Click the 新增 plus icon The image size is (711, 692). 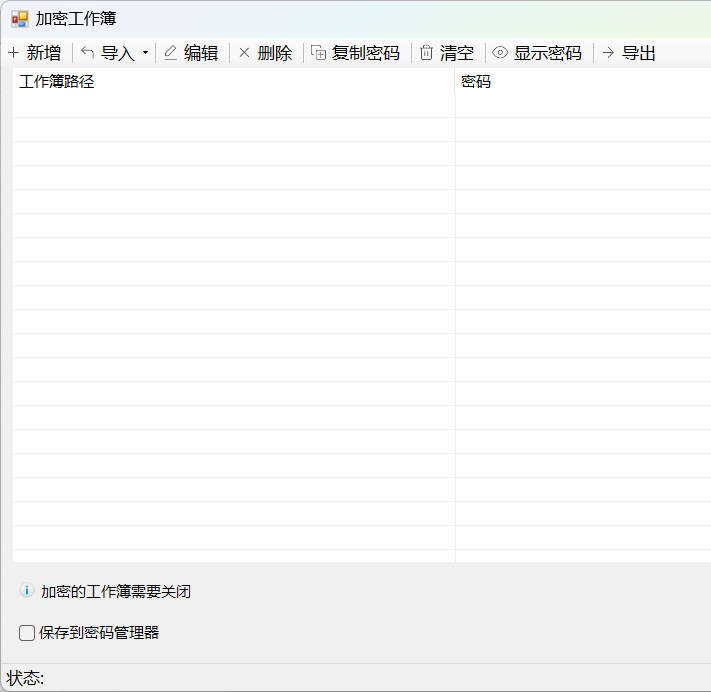point(14,53)
